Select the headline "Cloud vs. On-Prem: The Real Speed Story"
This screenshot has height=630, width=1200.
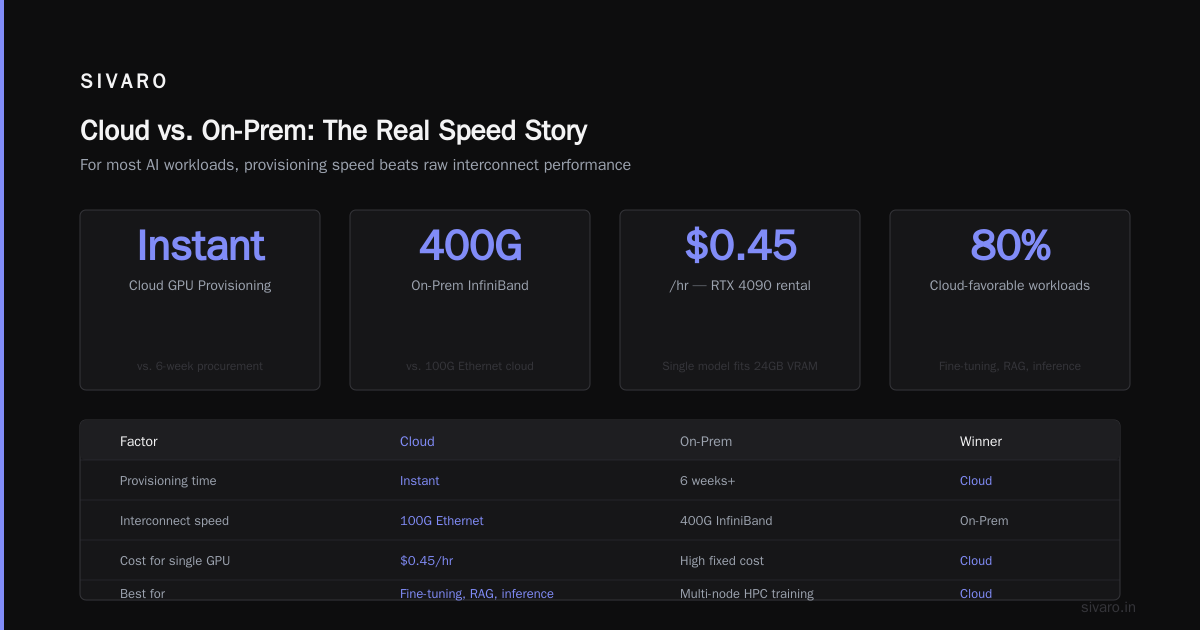point(333,130)
